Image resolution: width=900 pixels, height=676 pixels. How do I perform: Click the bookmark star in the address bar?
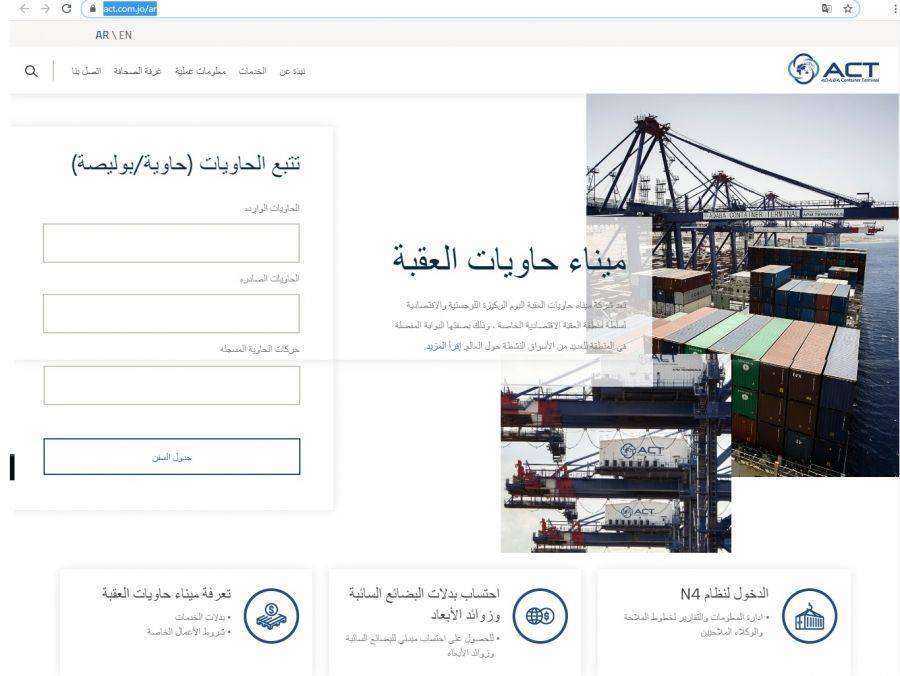click(x=848, y=9)
